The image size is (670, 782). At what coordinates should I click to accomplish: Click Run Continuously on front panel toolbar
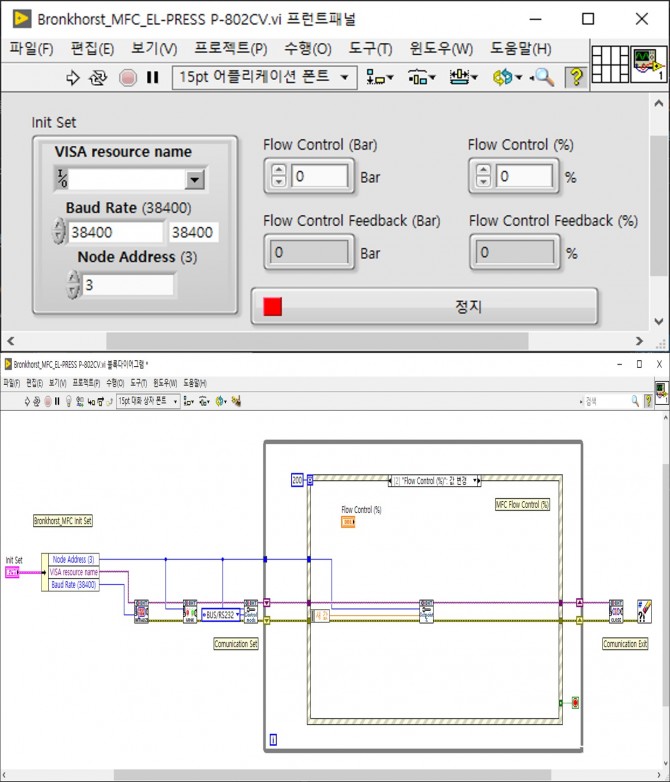coord(98,77)
